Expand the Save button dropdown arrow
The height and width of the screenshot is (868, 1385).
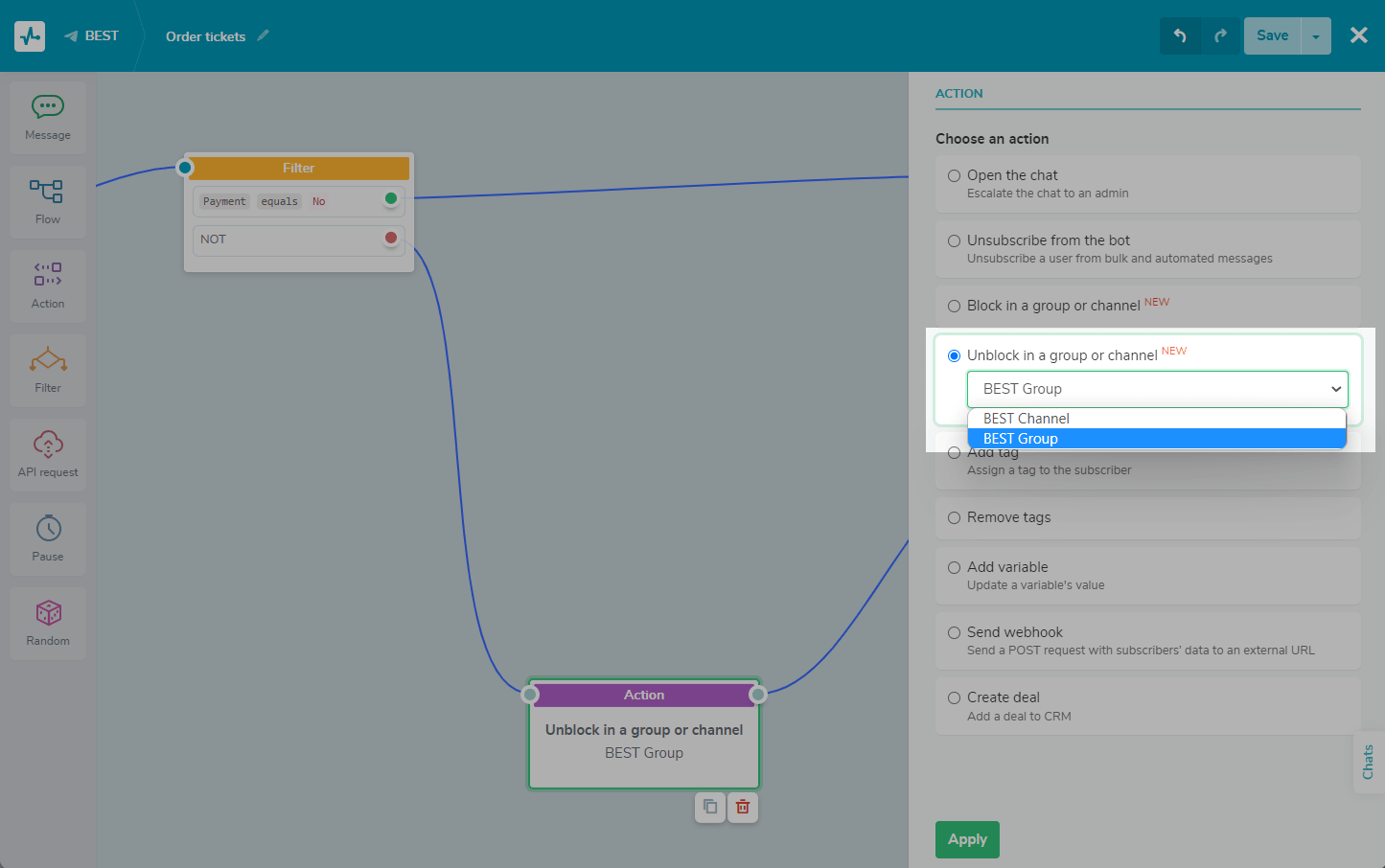(x=1315, y=36)
